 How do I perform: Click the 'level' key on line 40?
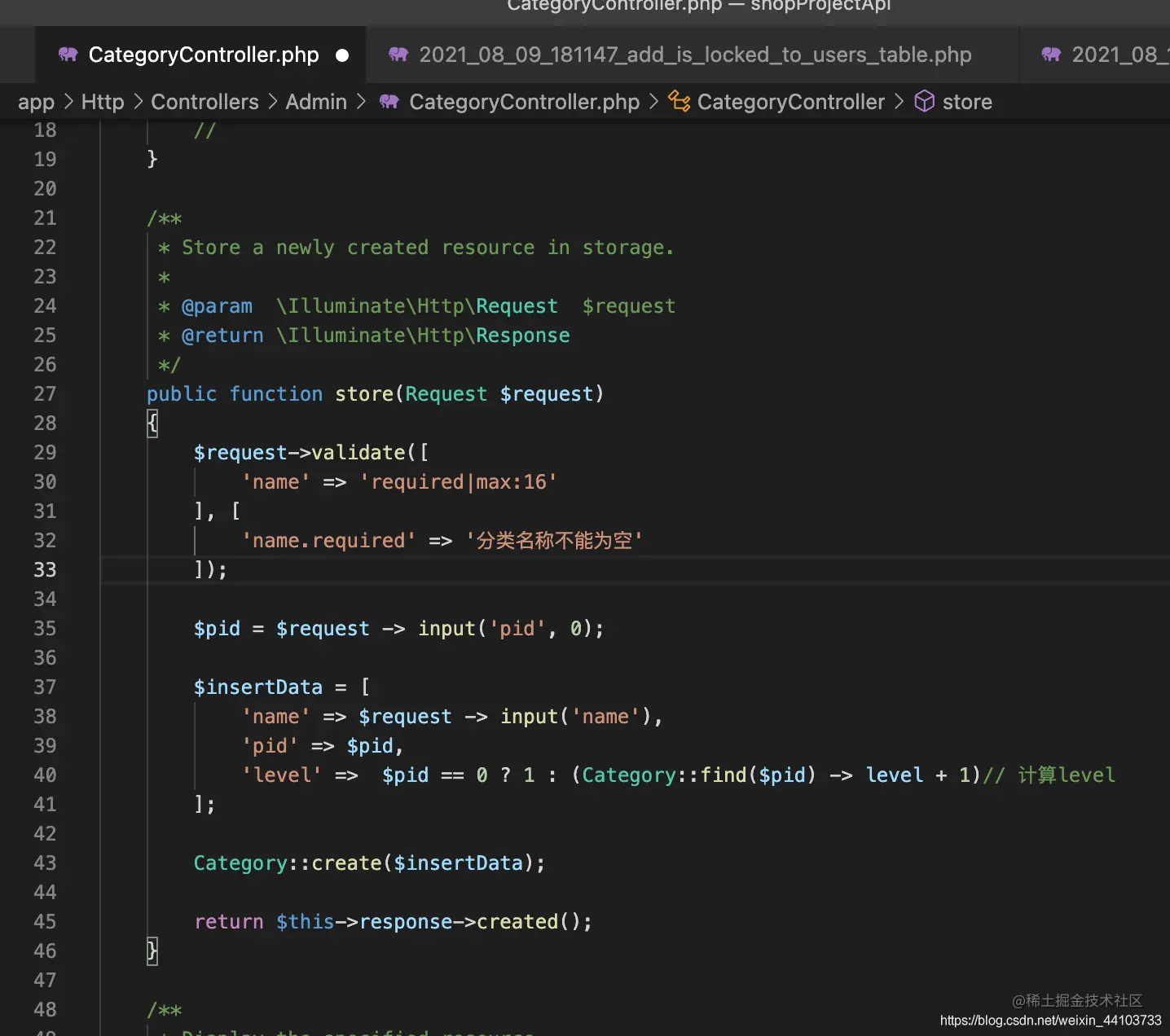click(281, 775)
